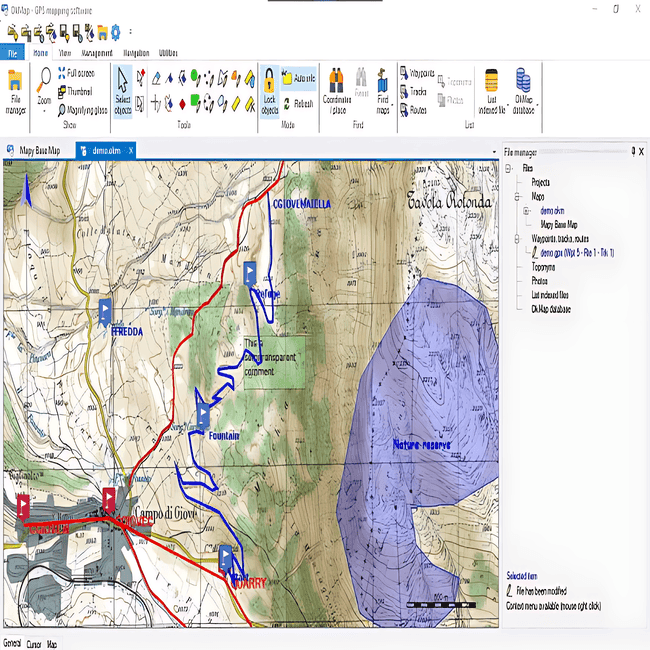650x650 pixels.
Task: Click the OkMap database icon
Action: coord(523,80)
